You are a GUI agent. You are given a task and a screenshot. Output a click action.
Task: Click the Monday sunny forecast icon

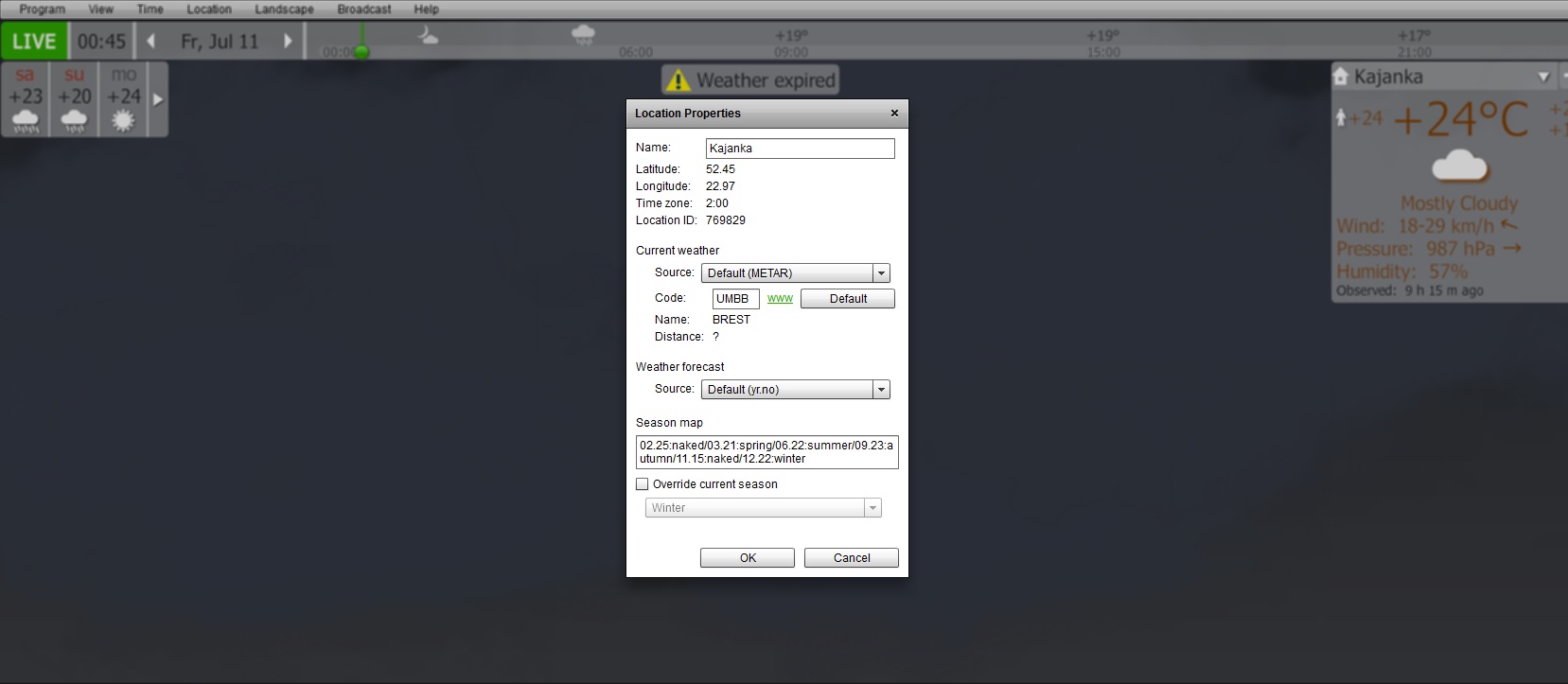tap(123, 121)
